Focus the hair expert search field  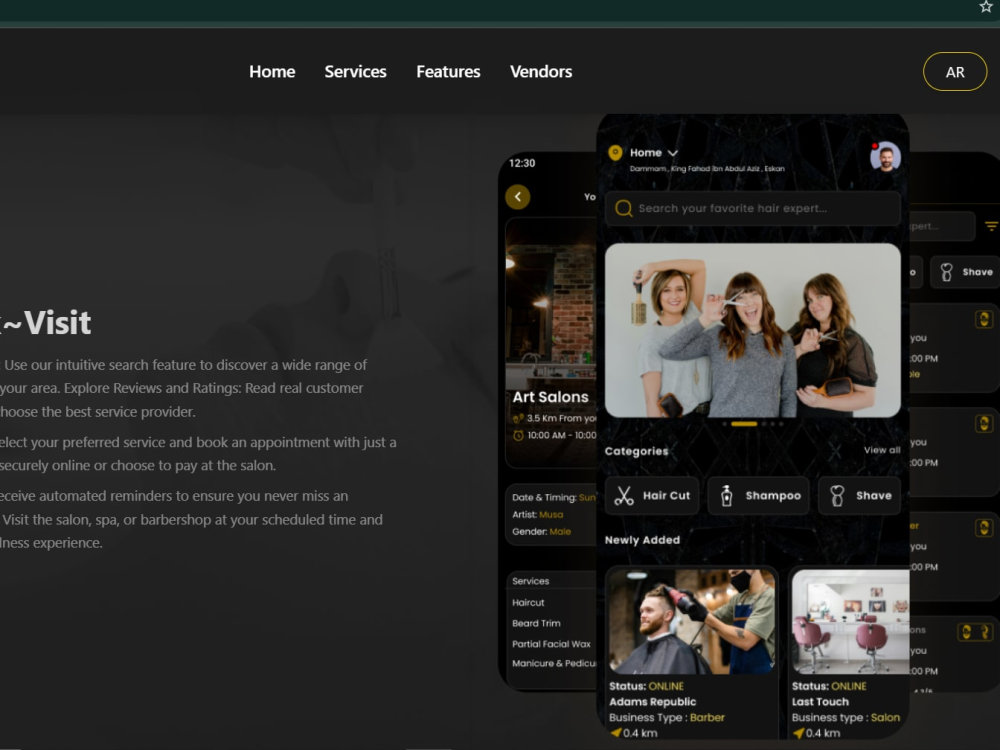[753, 209]
